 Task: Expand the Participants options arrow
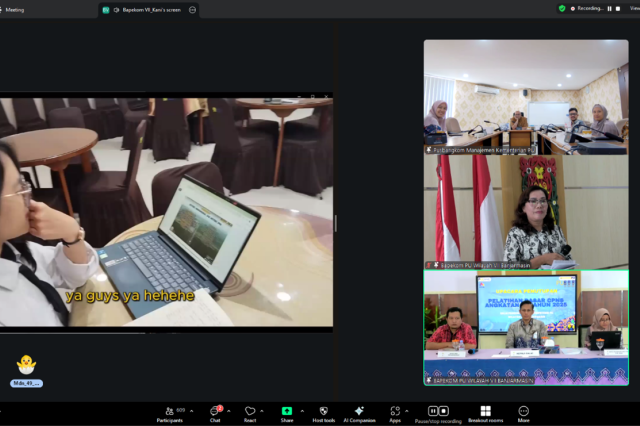(x=192, y=410)
